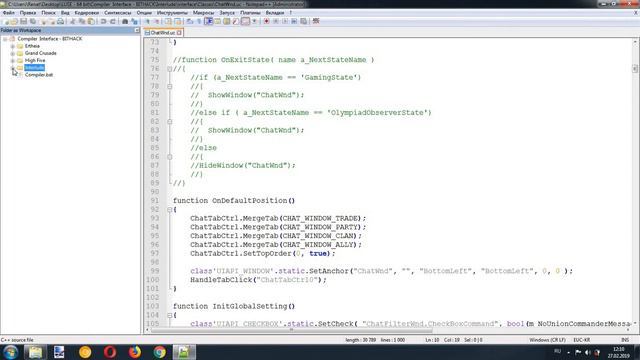Toggle the indent guide button

(x=208, y=21)
